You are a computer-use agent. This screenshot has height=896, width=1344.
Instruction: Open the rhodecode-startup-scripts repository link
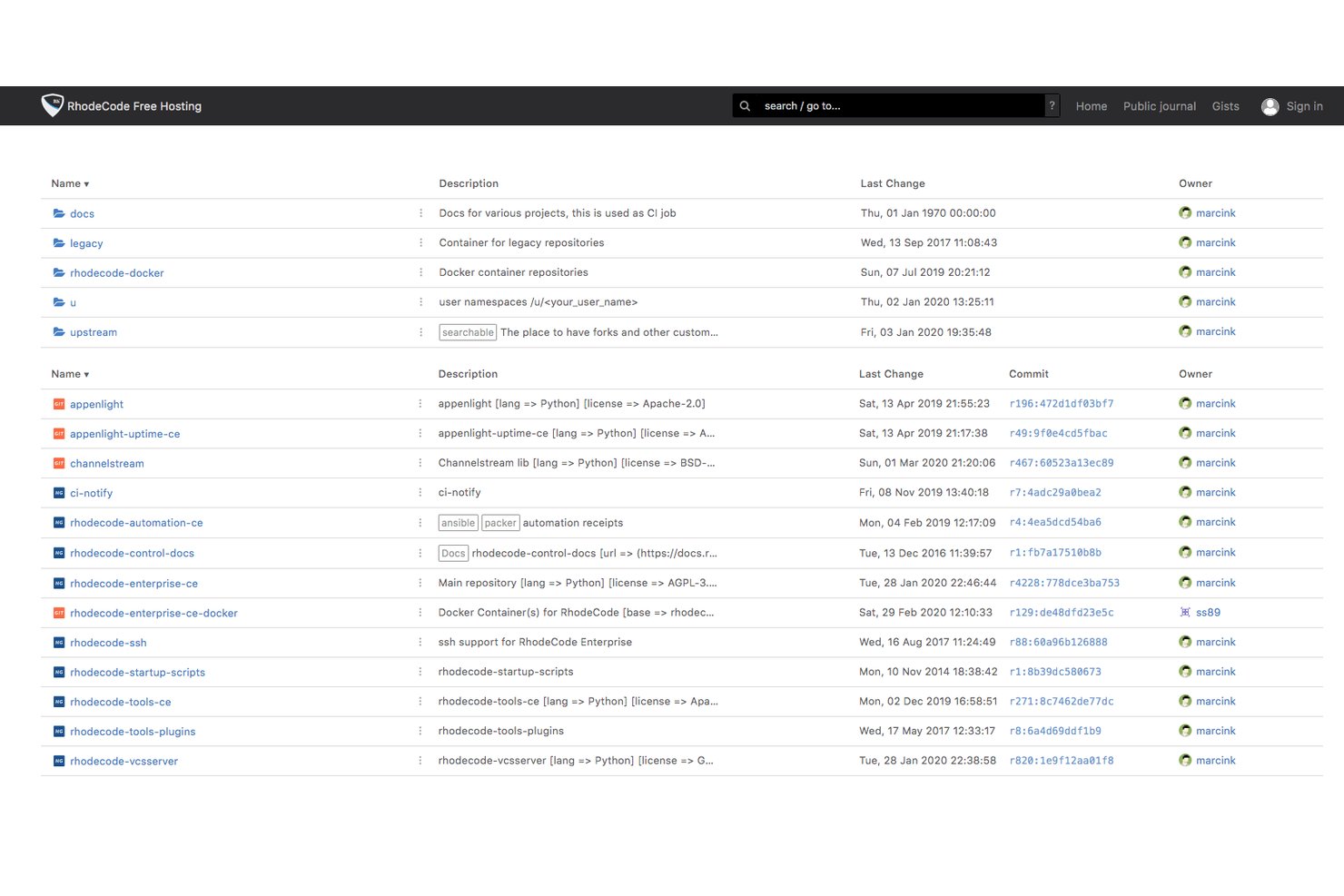pyautogui.click(x=137, y=673)
